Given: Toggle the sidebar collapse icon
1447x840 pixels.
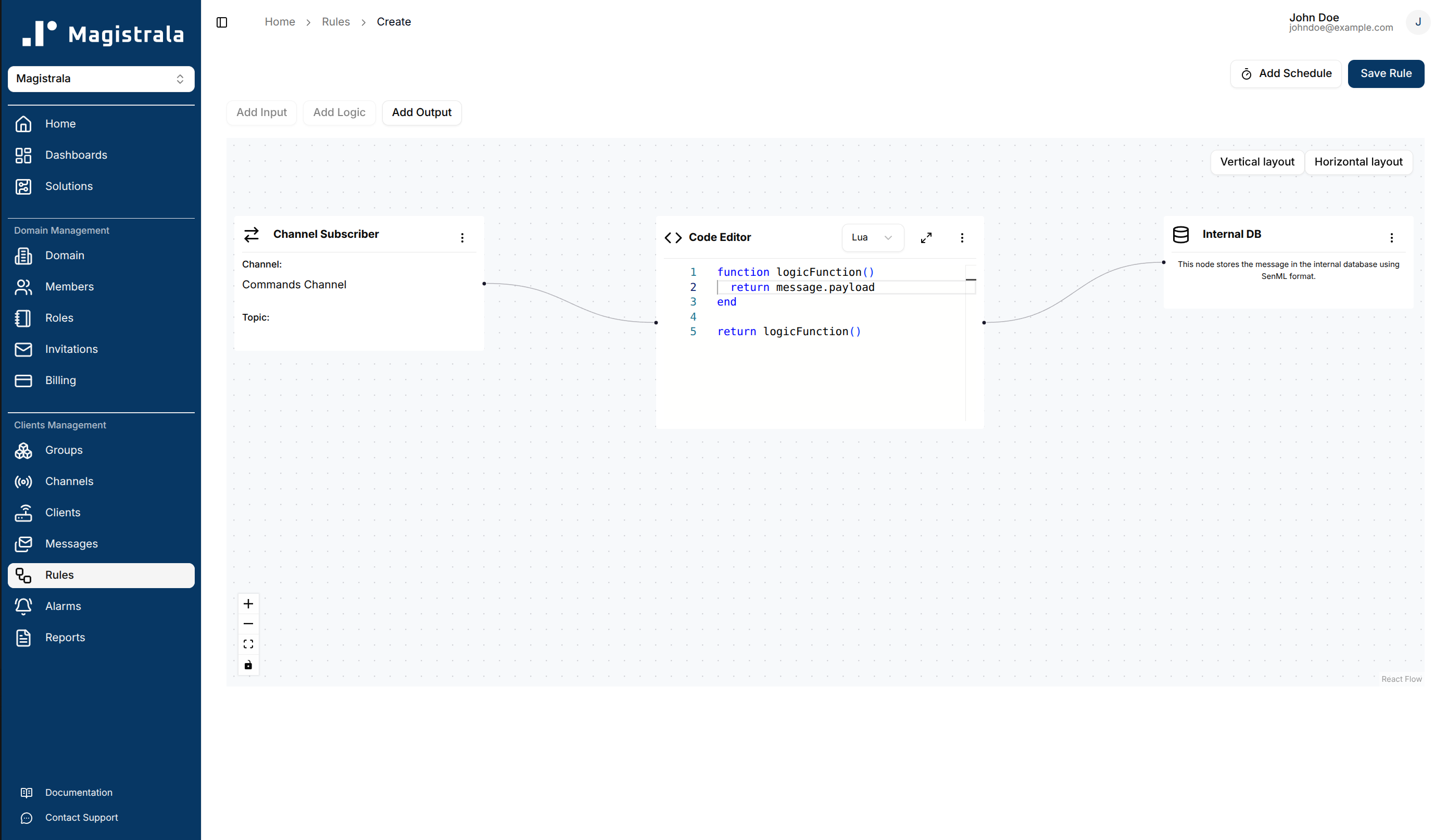Looking at the screenshot, I should (x=222, y=22).
